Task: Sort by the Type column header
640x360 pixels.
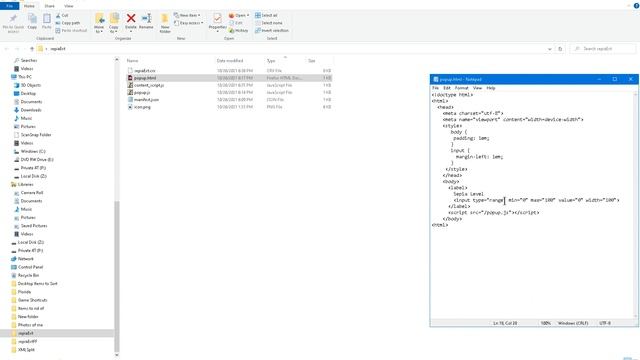Action: tap(271, 60)
